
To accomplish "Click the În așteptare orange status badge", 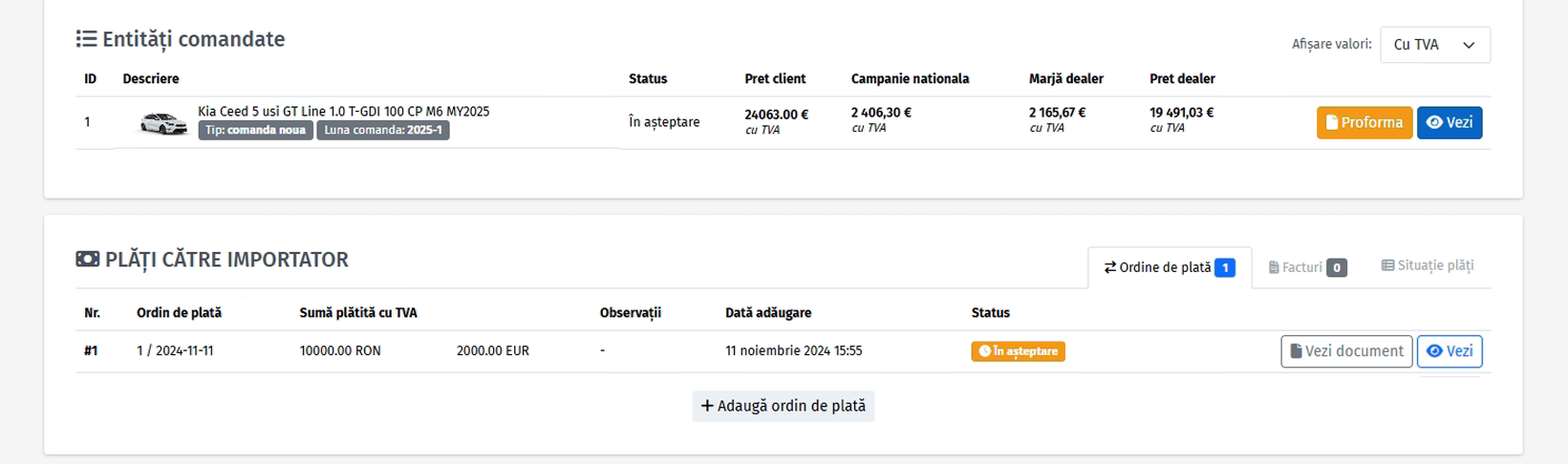I will click(x=1018, y=351).
